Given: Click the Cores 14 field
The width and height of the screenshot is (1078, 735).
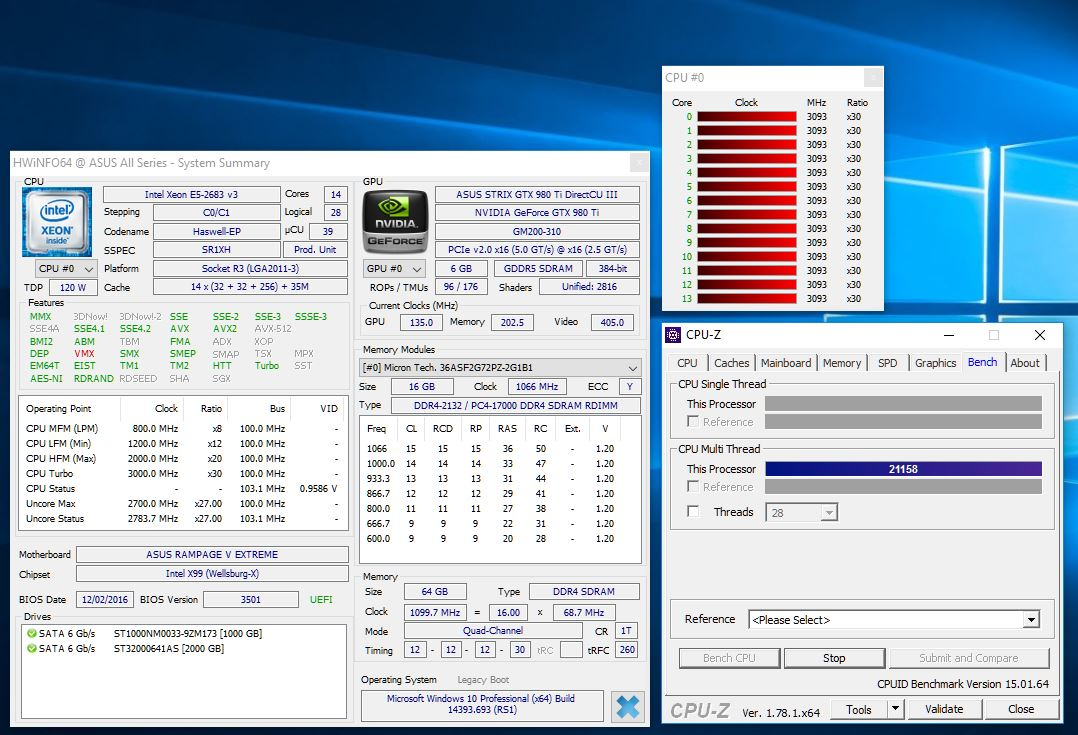Looking at the screenshot, I should pos(336,195).
